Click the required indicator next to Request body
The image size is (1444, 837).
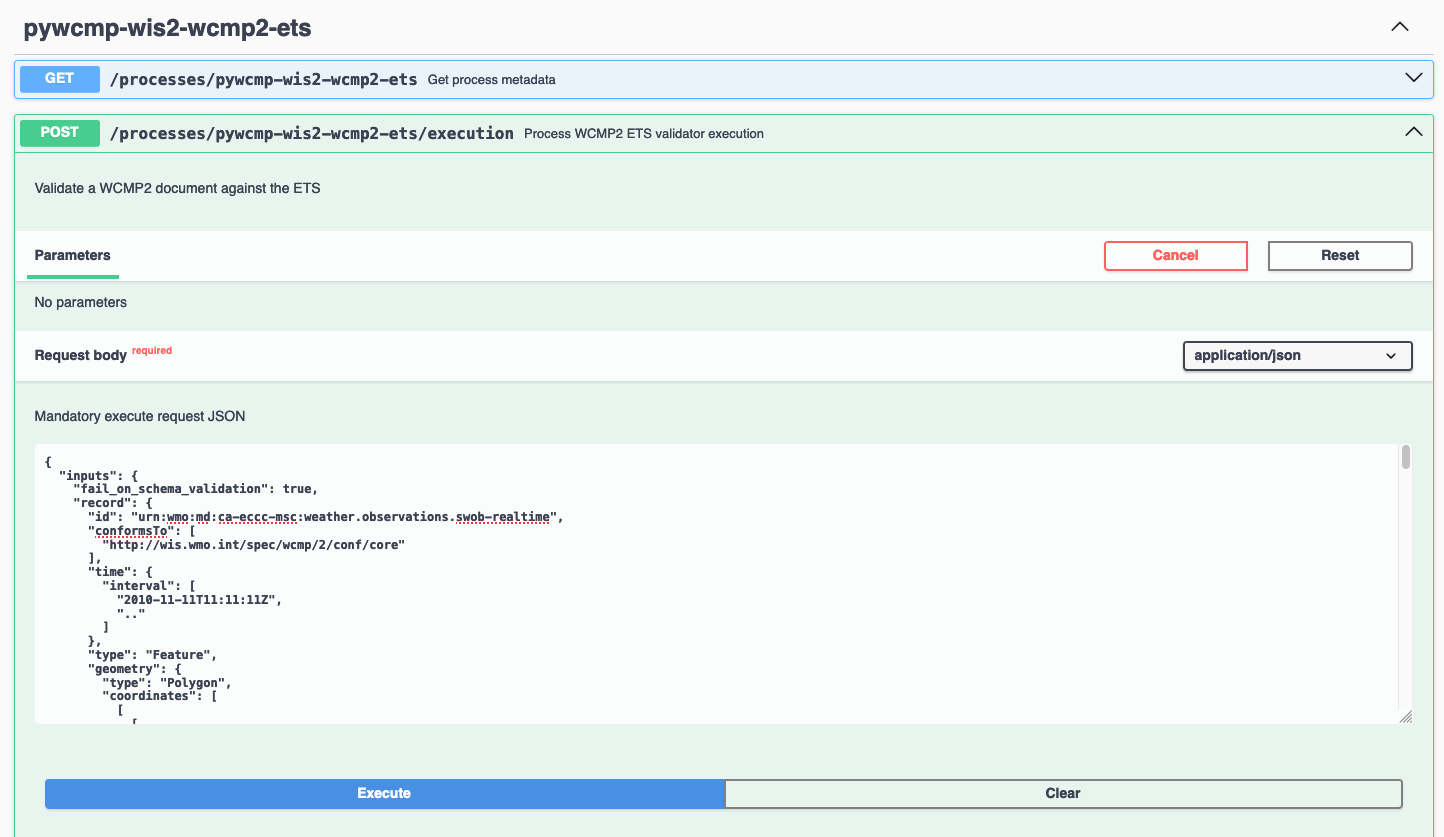pos(152,350)
